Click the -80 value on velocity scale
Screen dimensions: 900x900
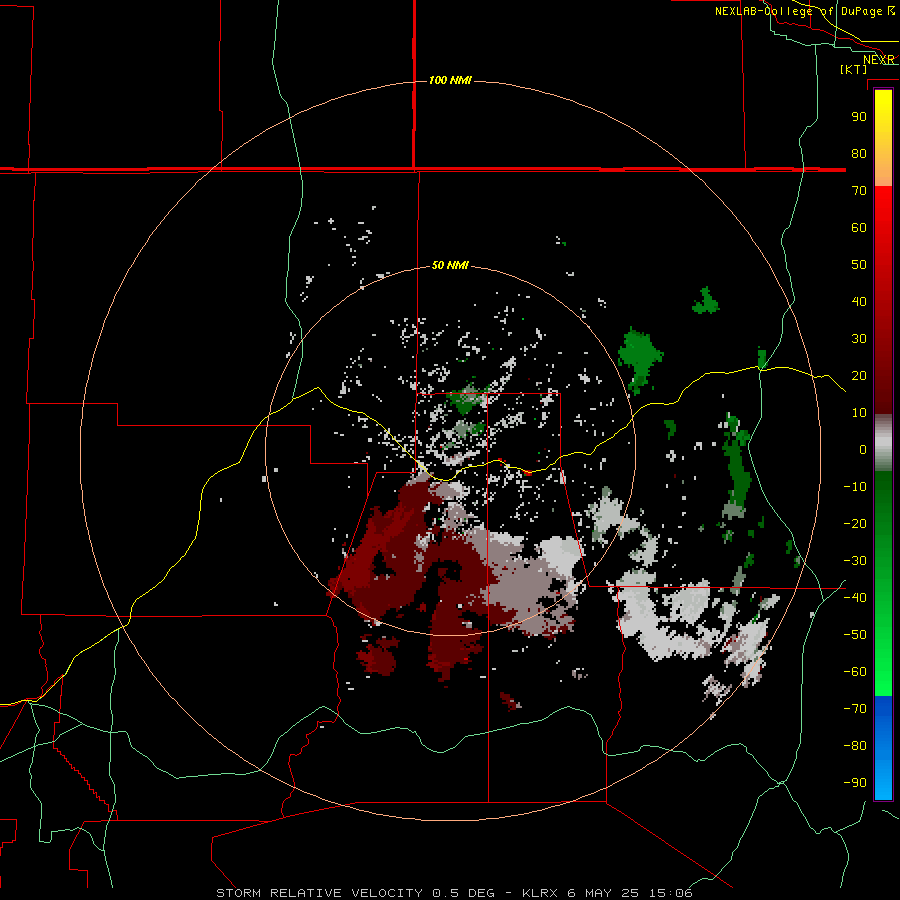(x=855, y=746)
